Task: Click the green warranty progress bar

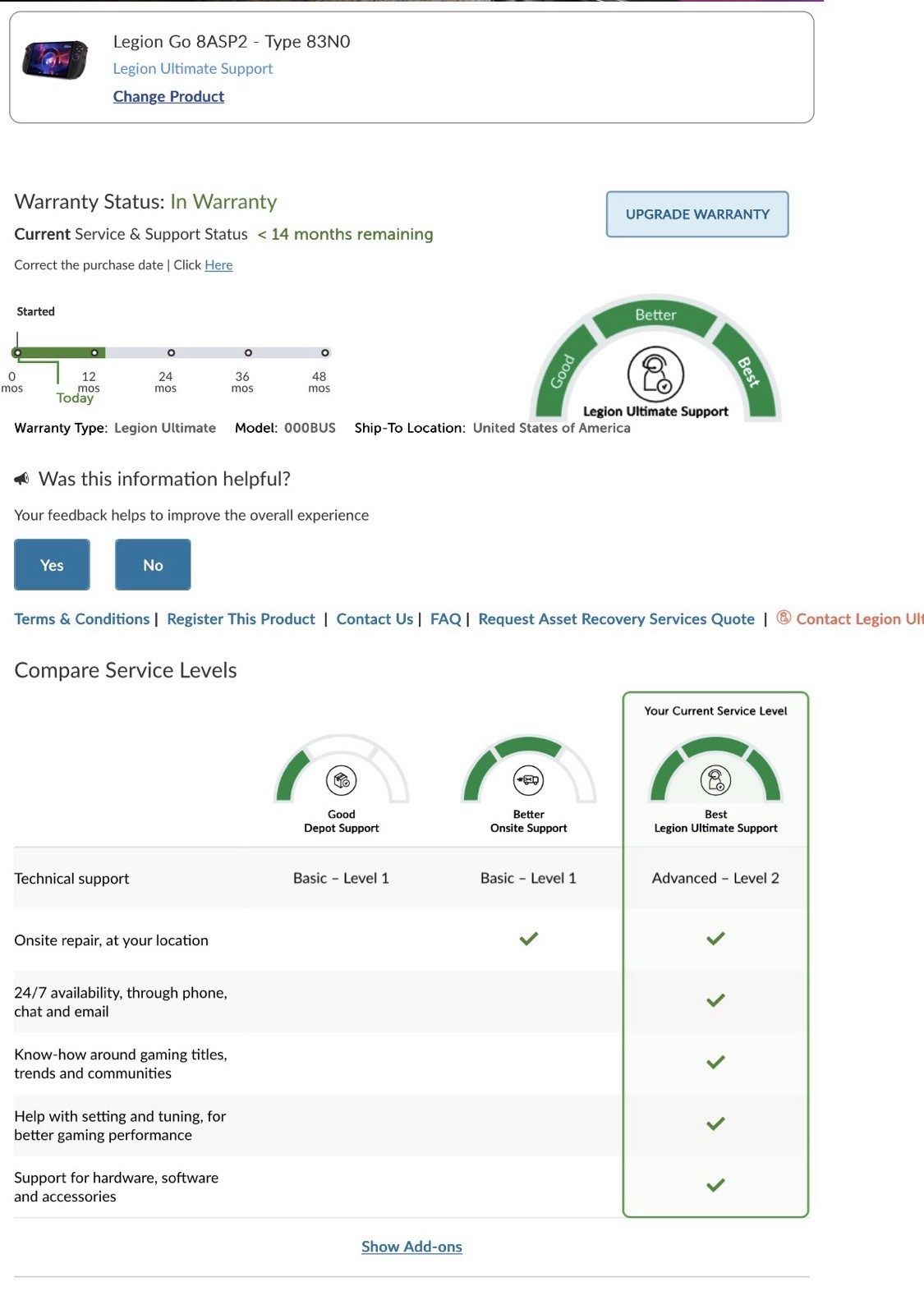Action: pos(58,352)
